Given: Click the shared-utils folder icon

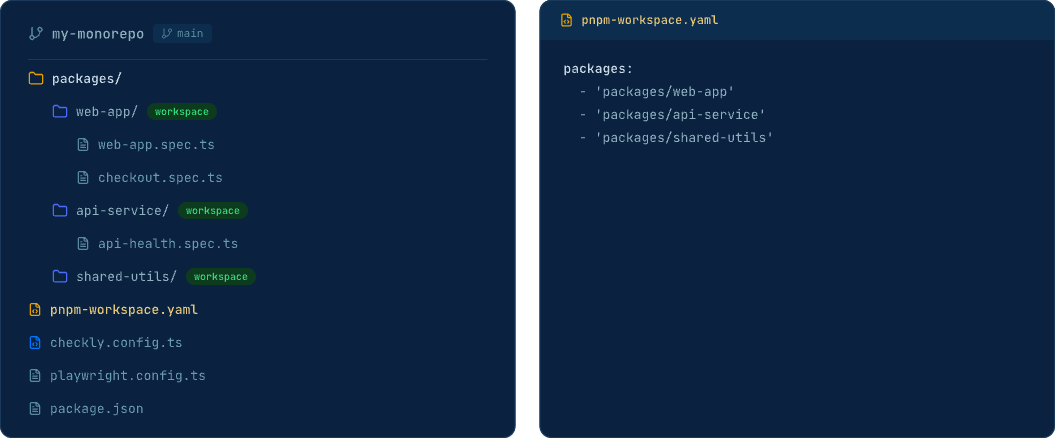Looking at the screenshot, I should pos(60,276).
